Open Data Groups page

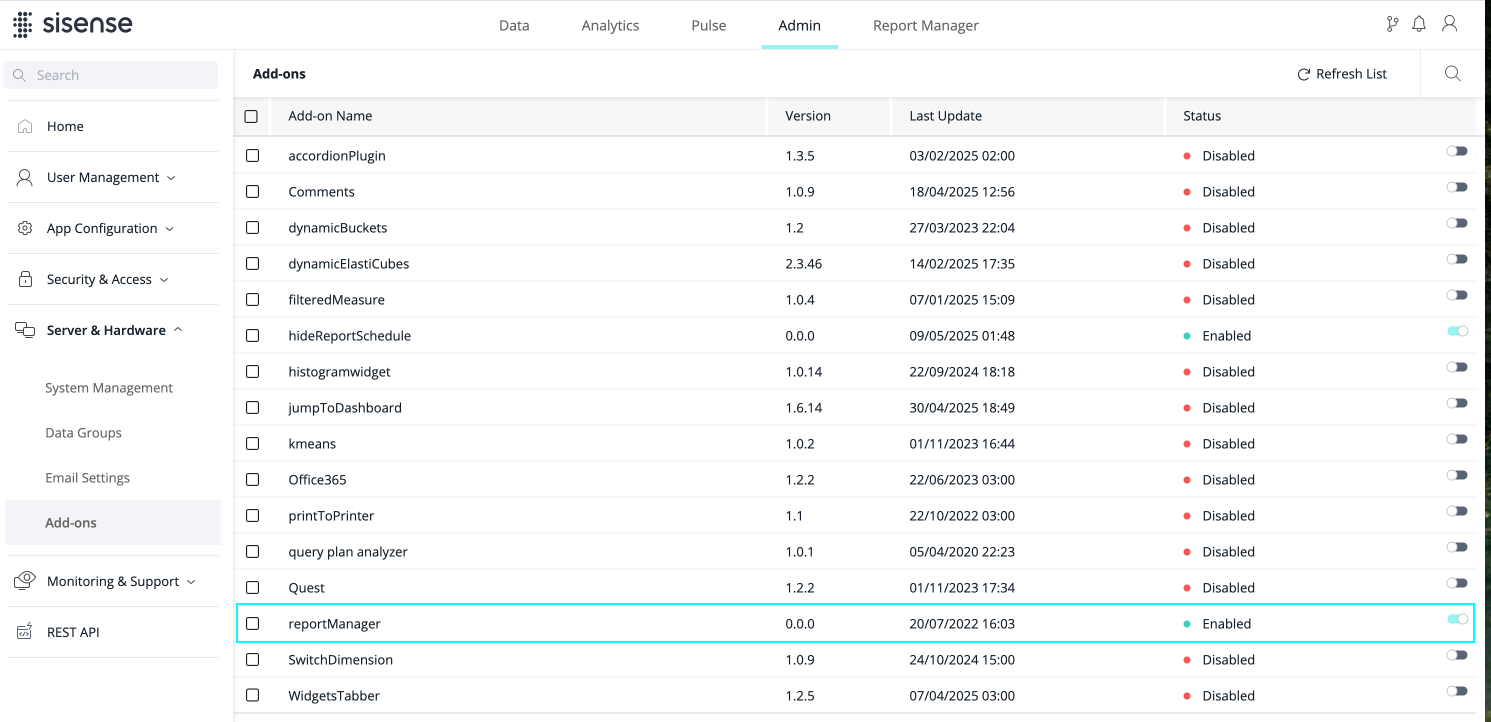83,433
